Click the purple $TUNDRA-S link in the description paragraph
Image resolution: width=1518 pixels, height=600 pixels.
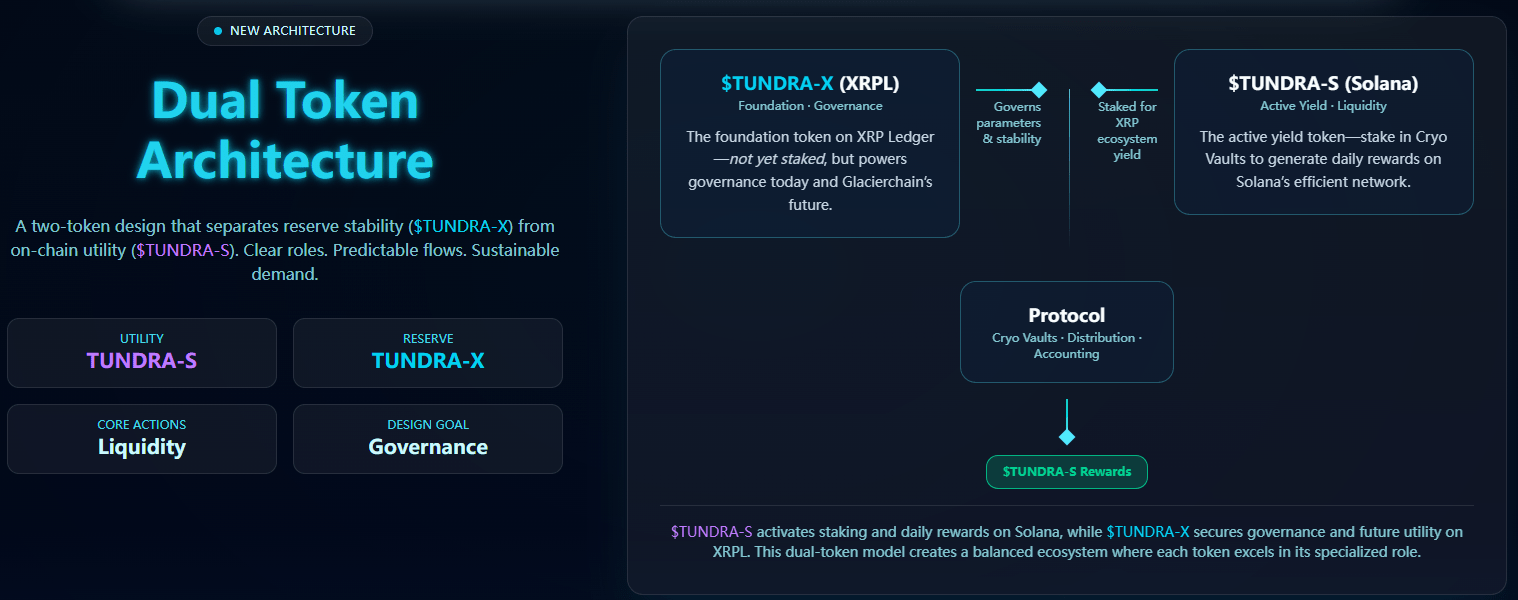182,250
